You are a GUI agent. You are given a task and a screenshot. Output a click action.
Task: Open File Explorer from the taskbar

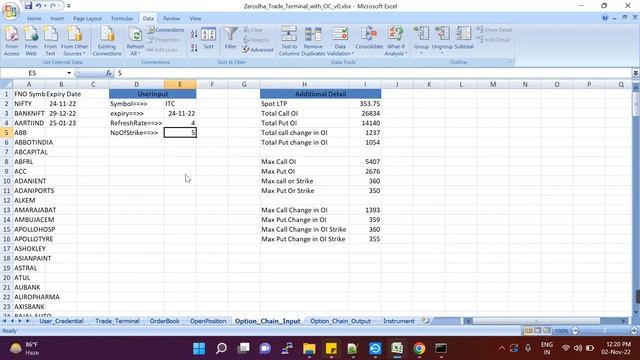(309, 349)
